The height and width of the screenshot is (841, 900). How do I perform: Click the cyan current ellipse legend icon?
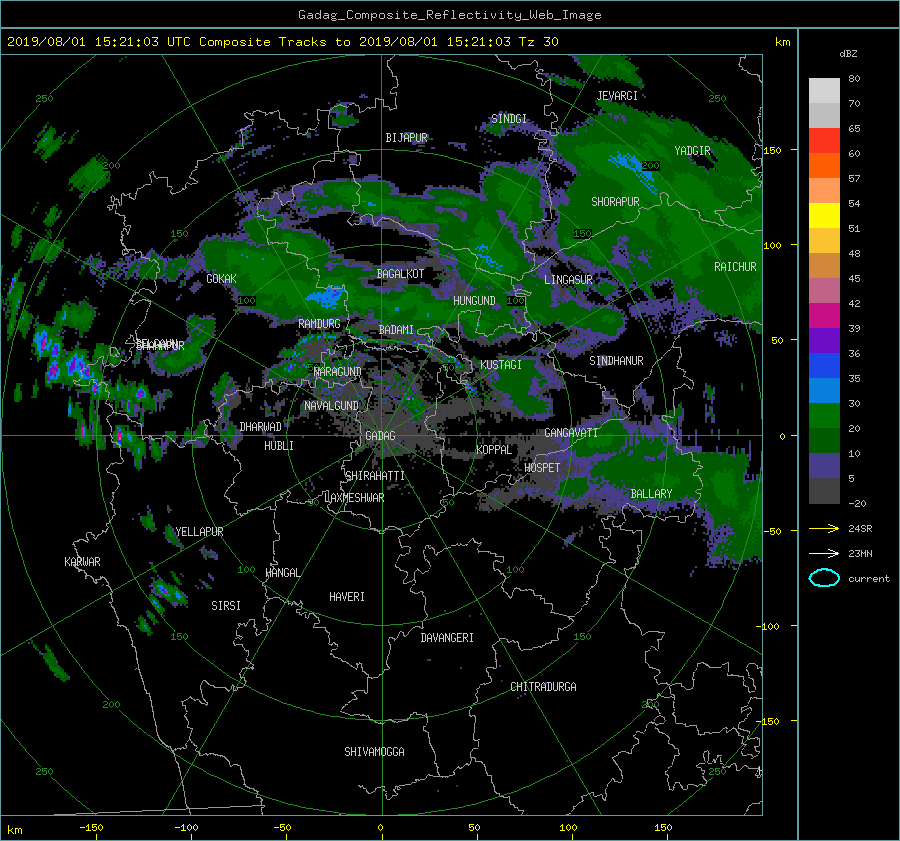(x=824, y=578)
